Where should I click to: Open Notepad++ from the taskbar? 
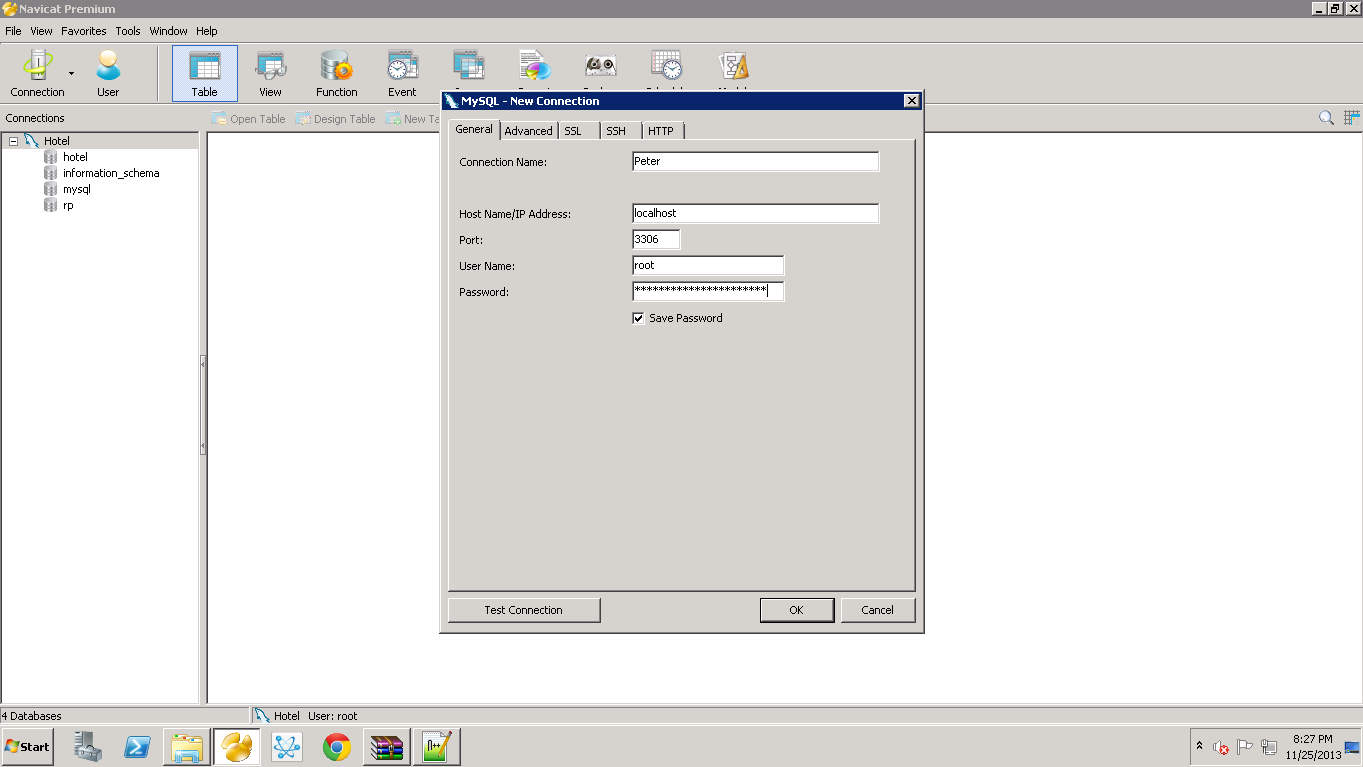point(437,746)
